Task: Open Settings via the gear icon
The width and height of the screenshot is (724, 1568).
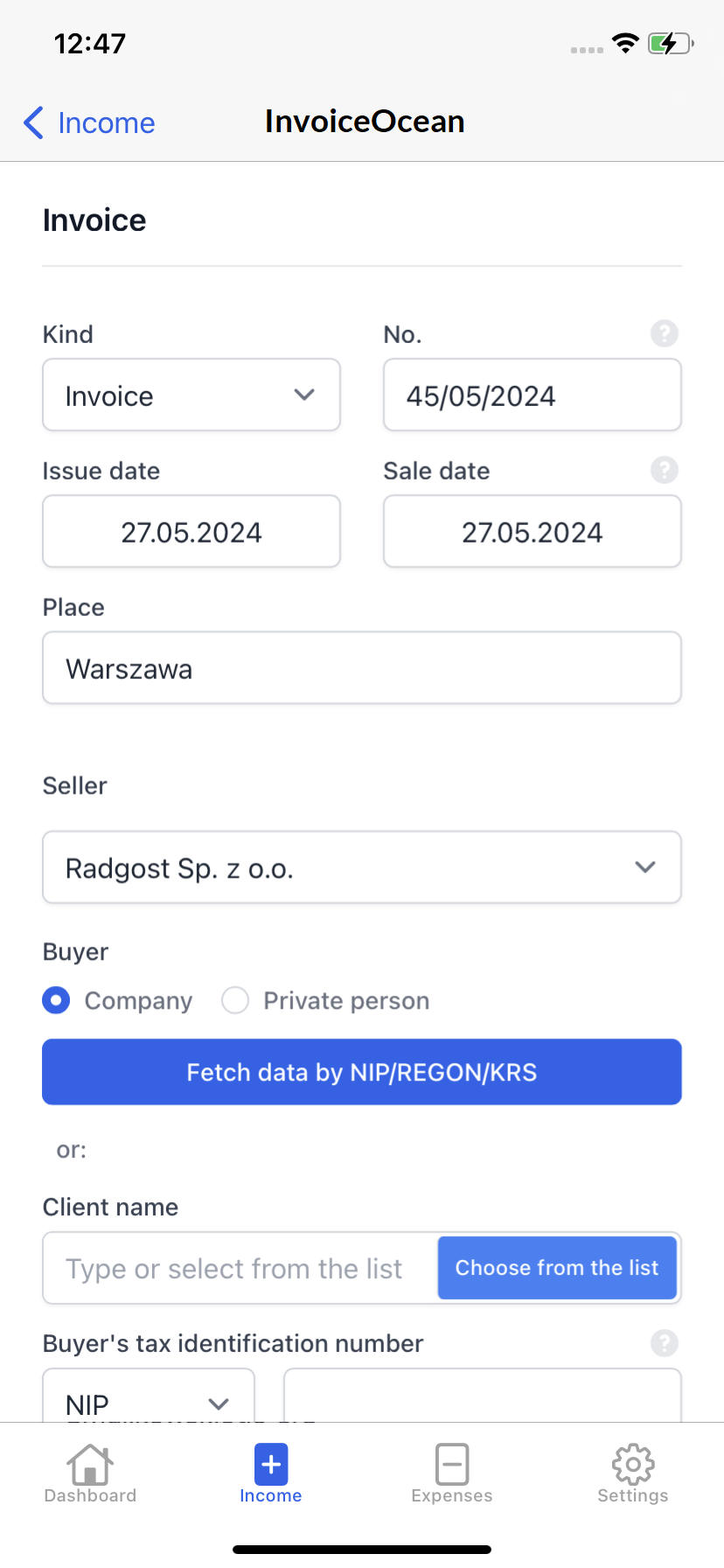Action: 632,1462
